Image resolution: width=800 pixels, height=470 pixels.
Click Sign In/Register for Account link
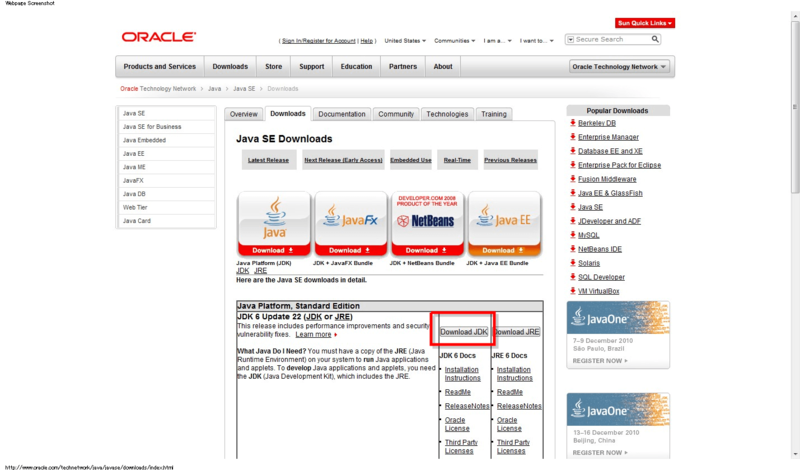click(319, 41)
